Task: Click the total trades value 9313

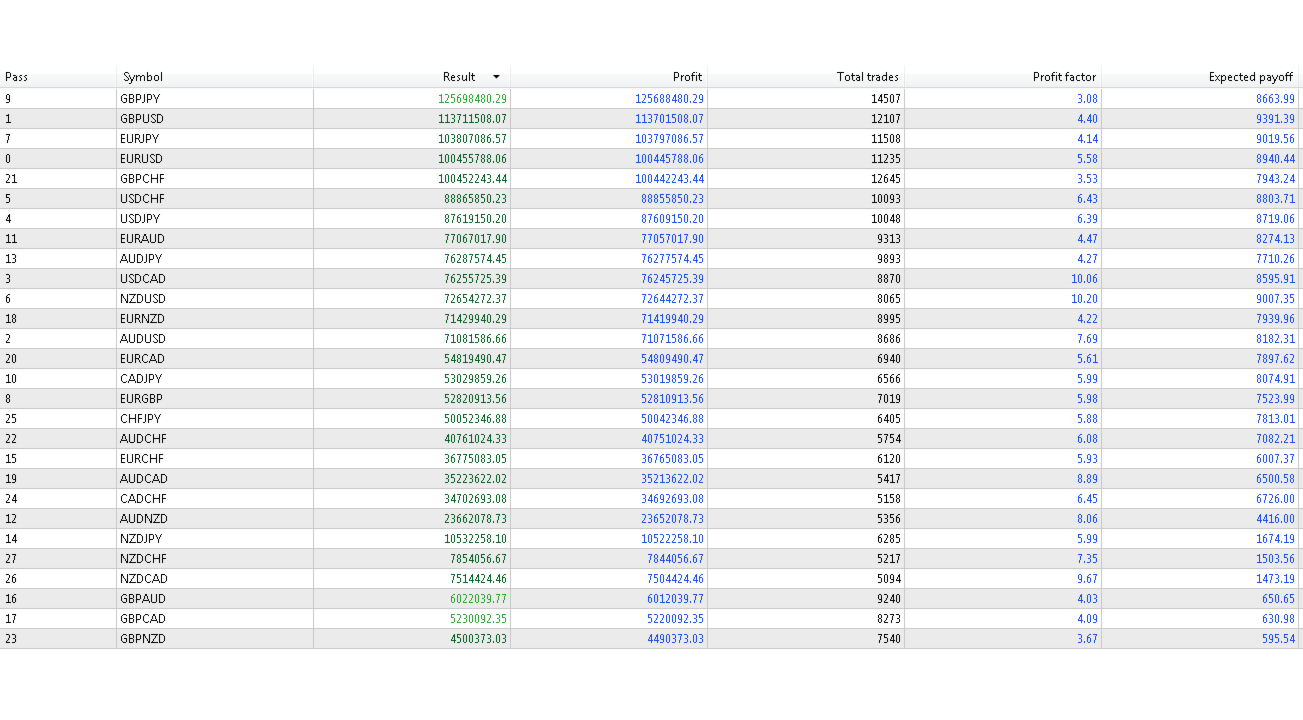Action: click(x=889, y=239)
